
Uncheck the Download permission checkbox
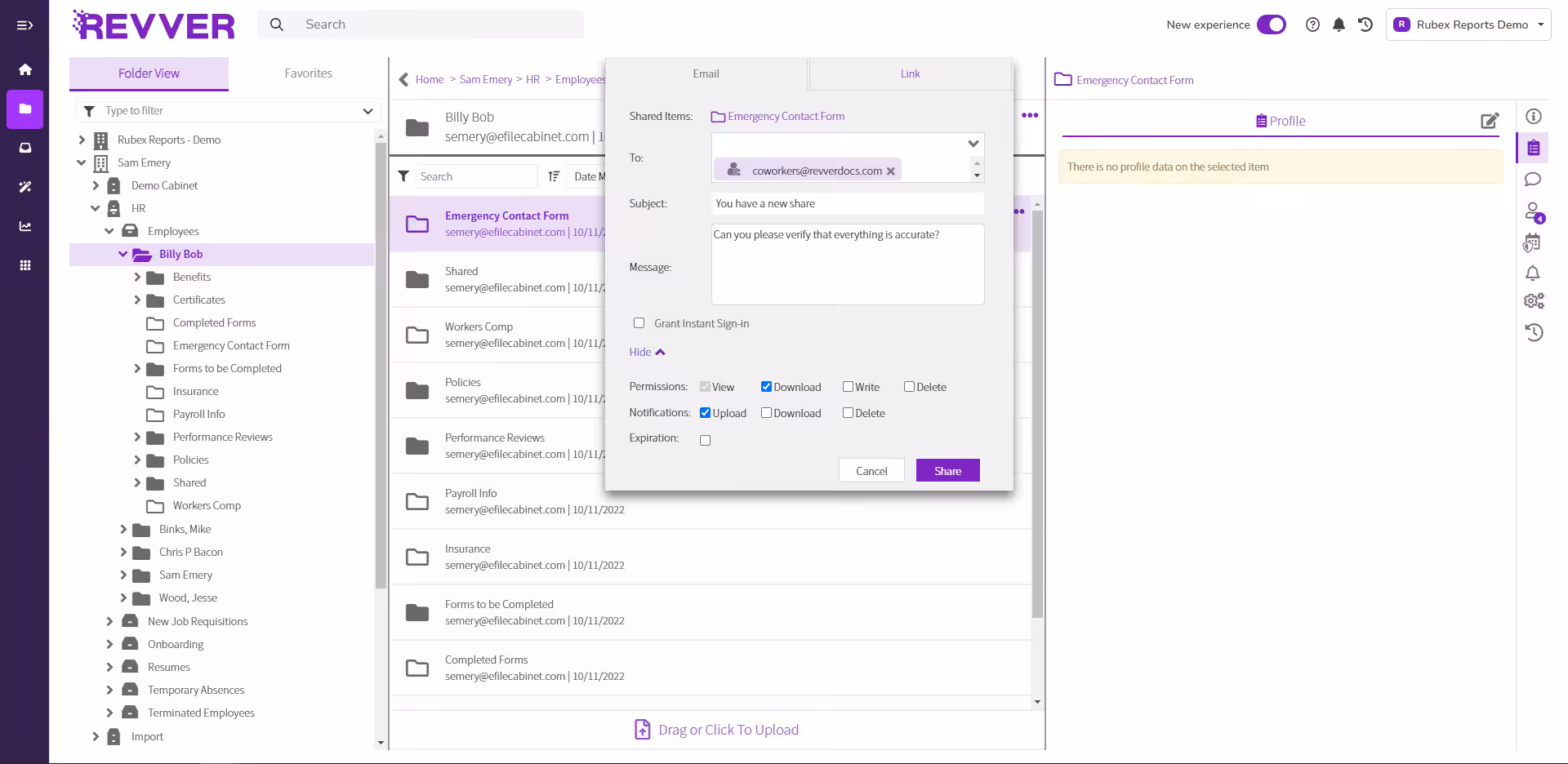click(766, 387)
